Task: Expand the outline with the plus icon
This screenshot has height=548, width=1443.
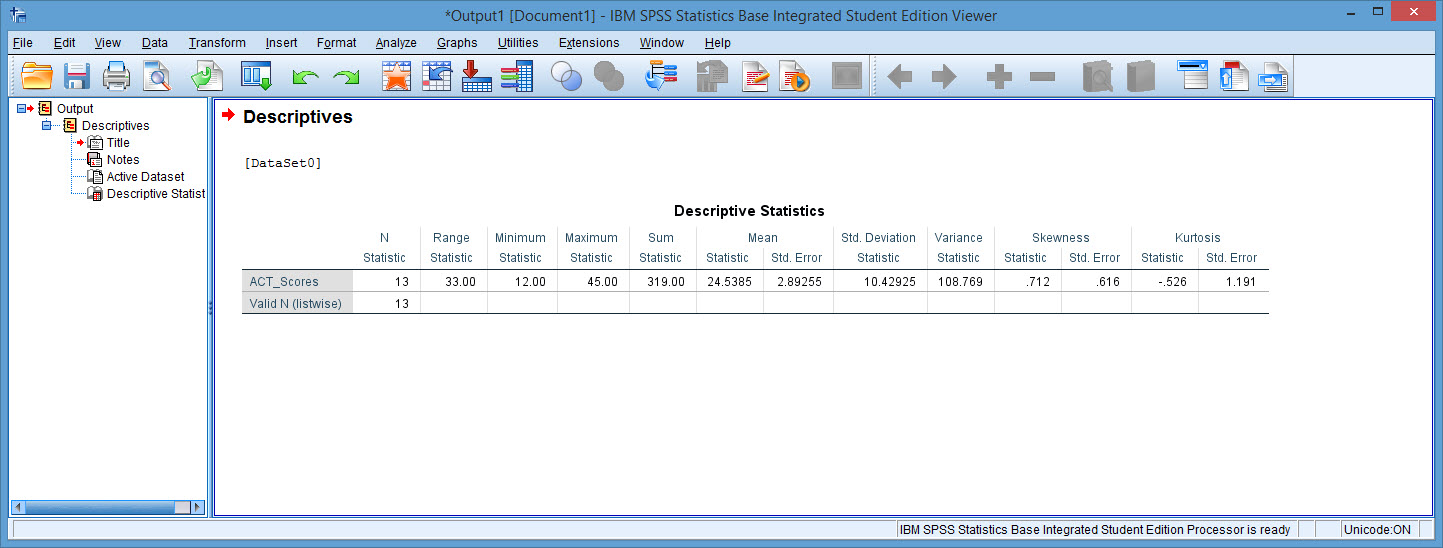Action: tap(999, 77)
